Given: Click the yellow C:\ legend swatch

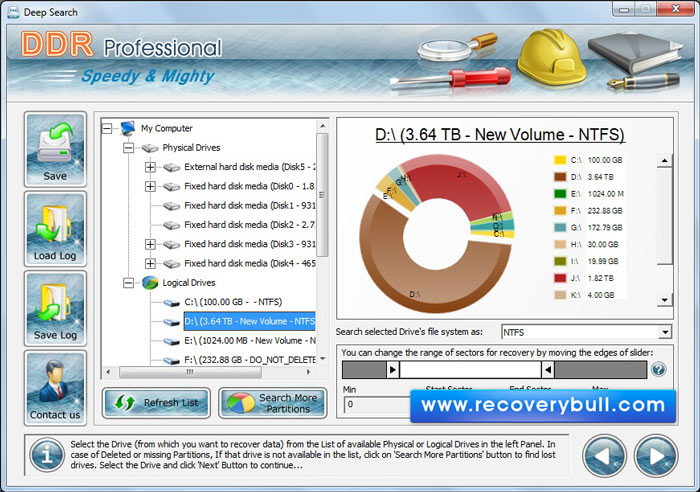Looking at the screenshot, I should [x=560, y=160].
